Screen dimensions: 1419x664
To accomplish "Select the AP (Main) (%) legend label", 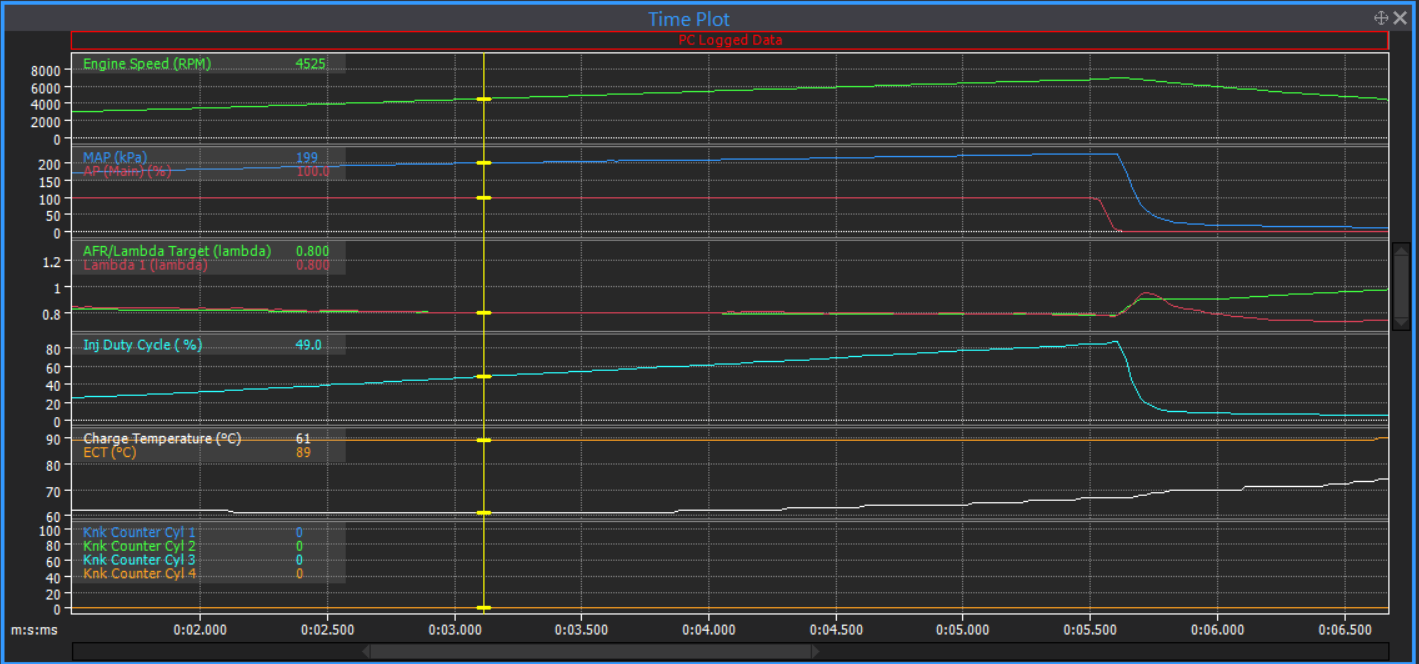I will (x=127, y=171).
